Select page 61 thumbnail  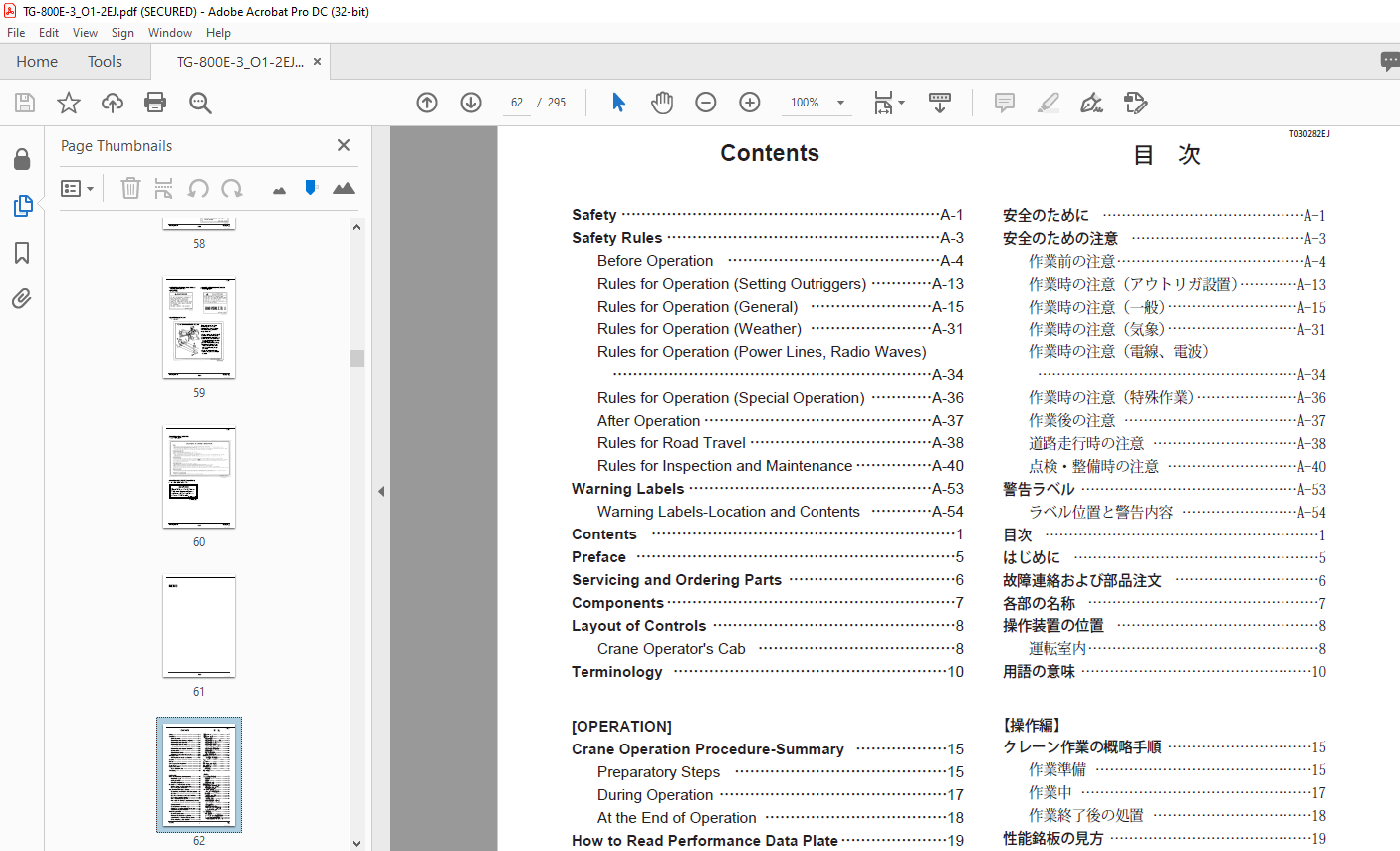point(199,626)
